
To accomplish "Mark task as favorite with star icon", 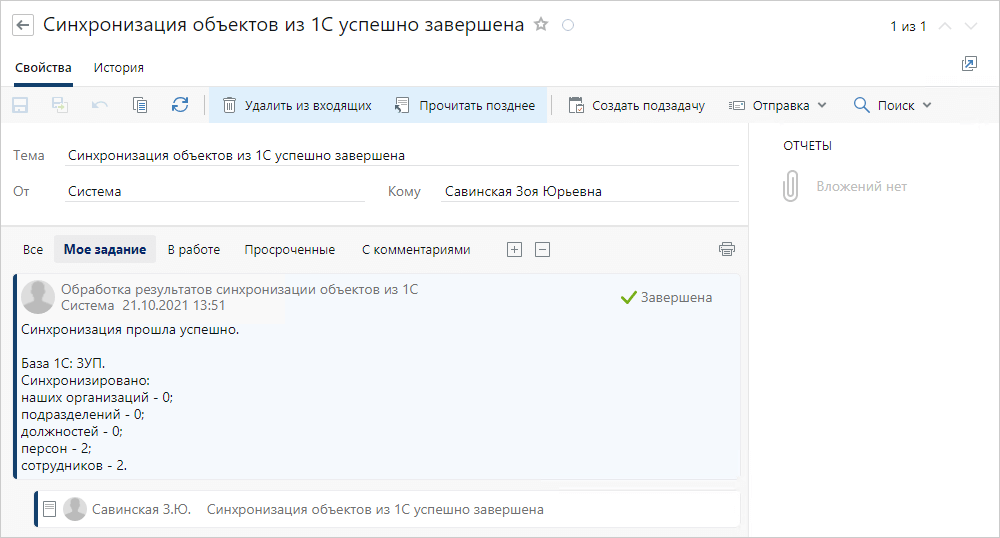I will (x=541, y=25).
